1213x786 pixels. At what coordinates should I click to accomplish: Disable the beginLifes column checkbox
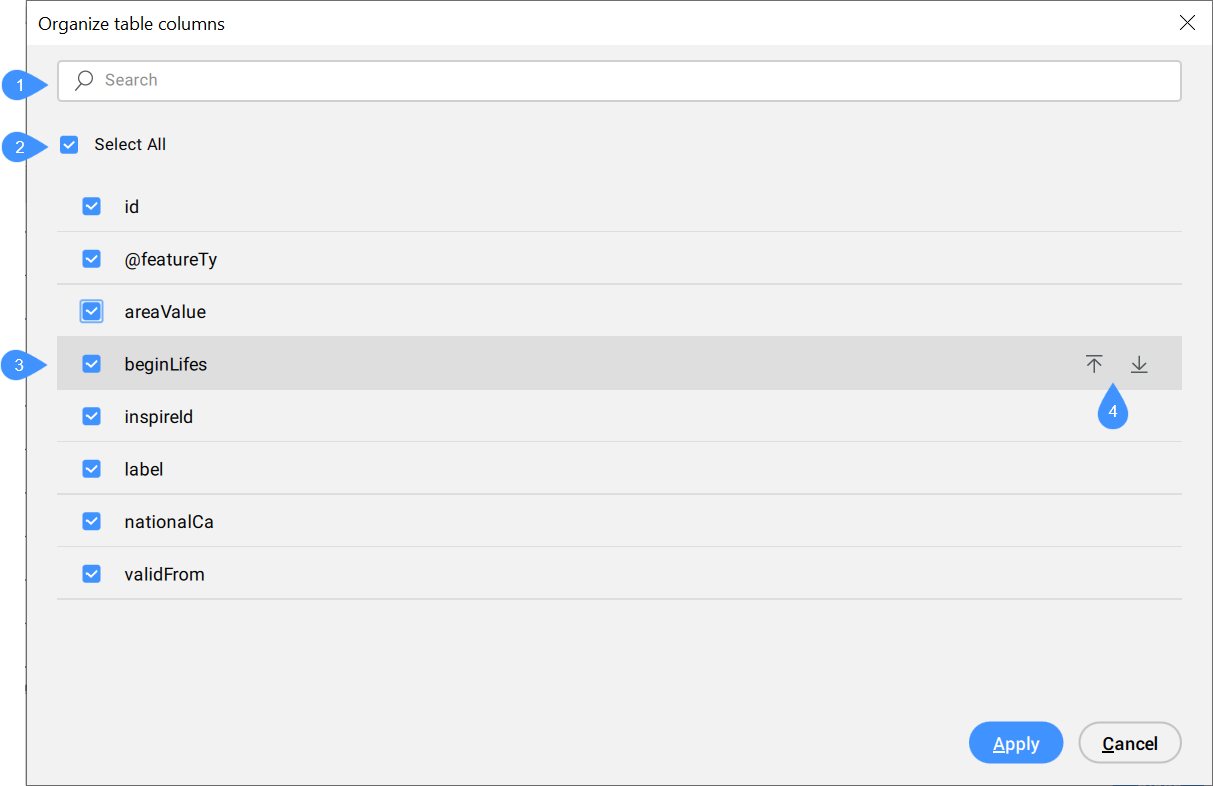(x=92, y=364)
